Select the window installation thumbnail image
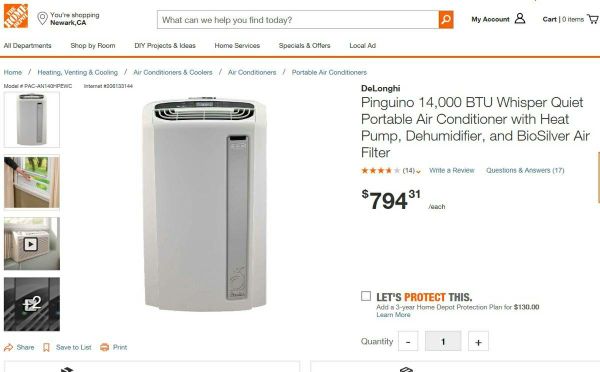 [32, 182]
